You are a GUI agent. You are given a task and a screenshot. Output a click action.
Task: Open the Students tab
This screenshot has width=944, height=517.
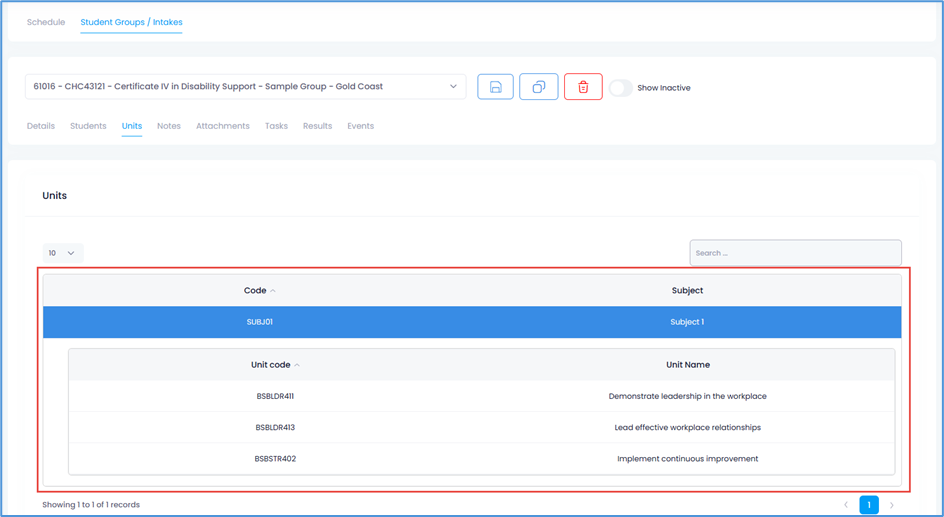point(88,126)
